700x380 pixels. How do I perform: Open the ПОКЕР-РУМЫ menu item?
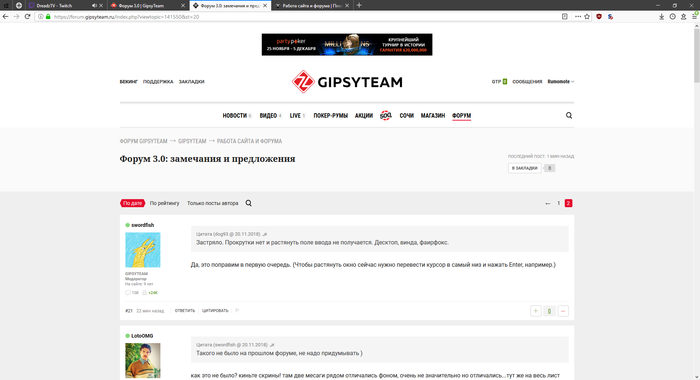point(330,116)
